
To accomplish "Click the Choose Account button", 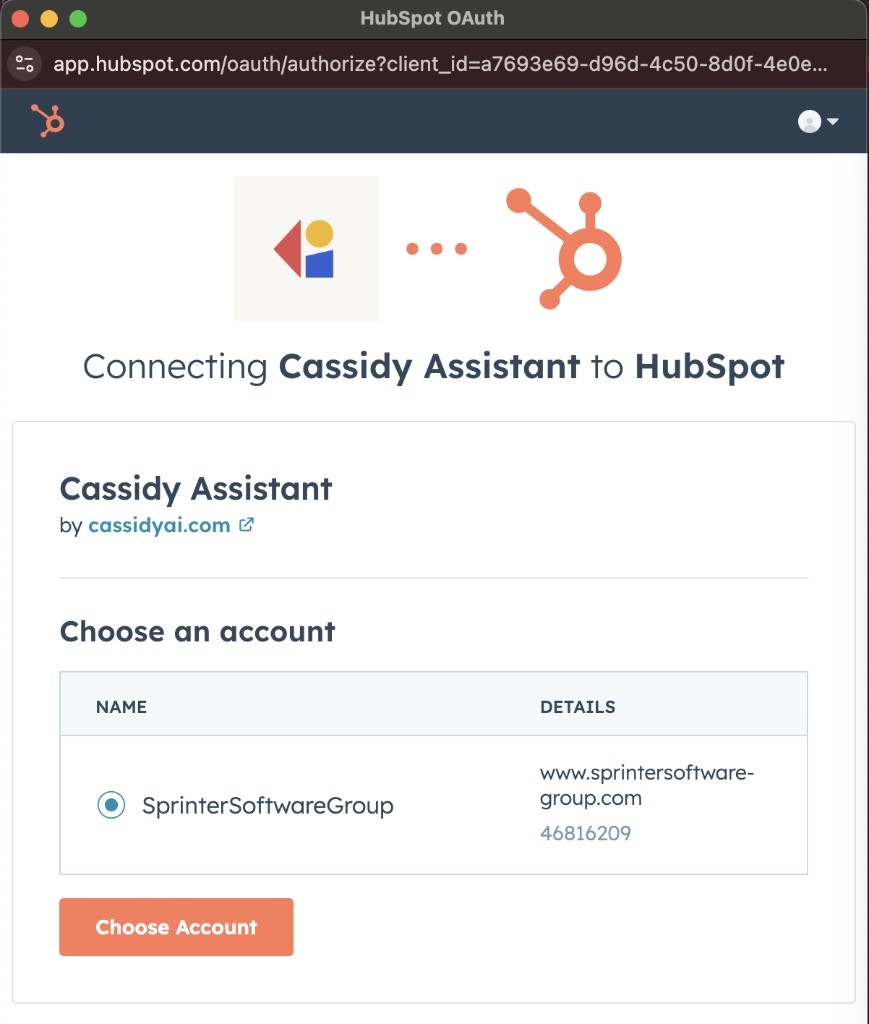I will (176, 927).
